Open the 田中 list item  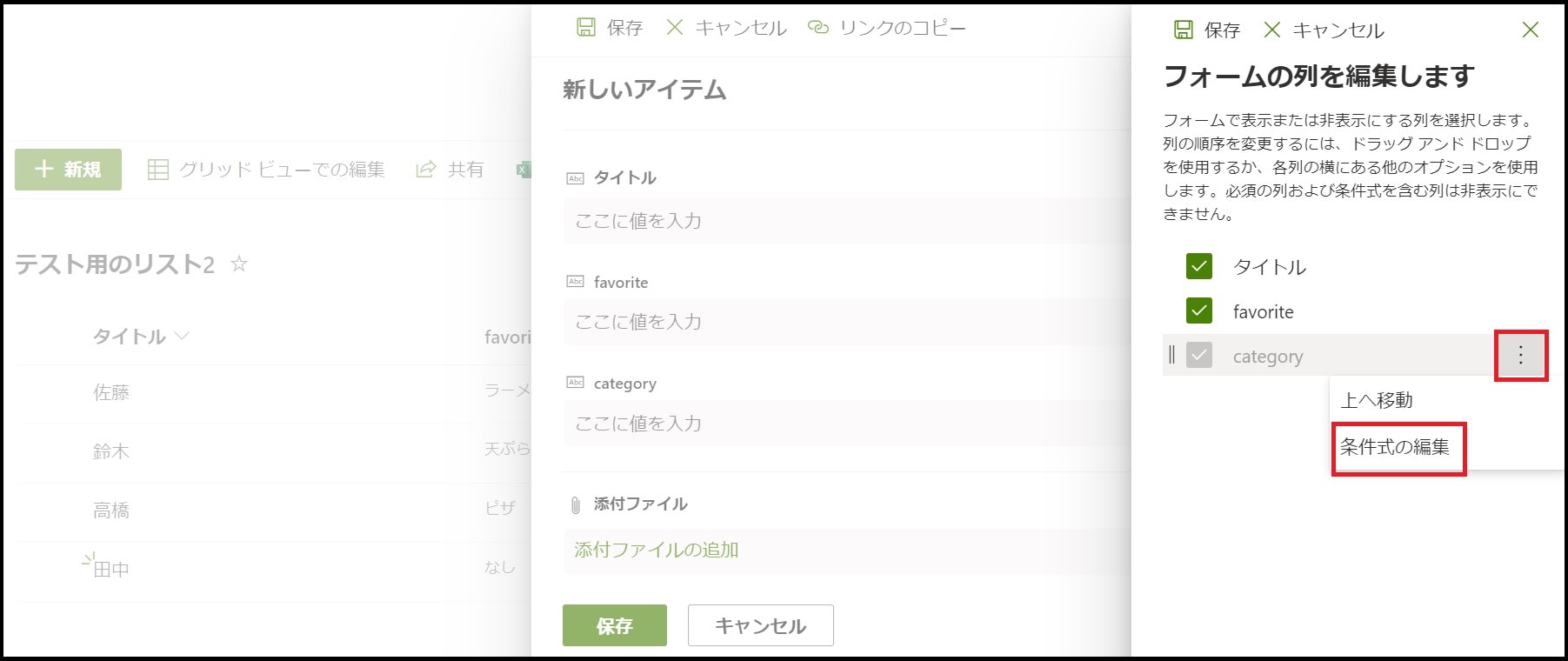111,570
